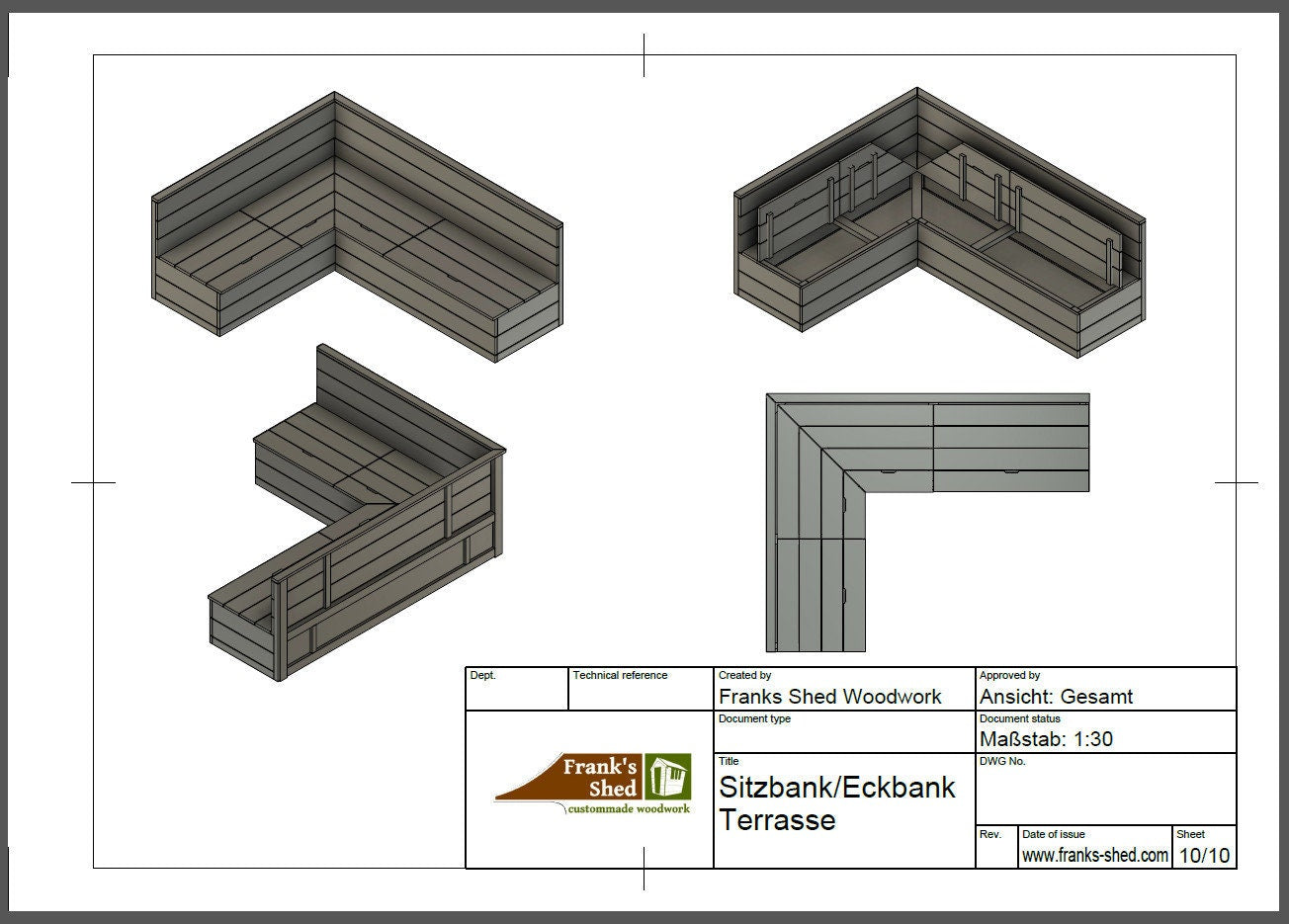Click the Ansicht: Gesamt field
Screen dimensions: 1289x924
1056,697
